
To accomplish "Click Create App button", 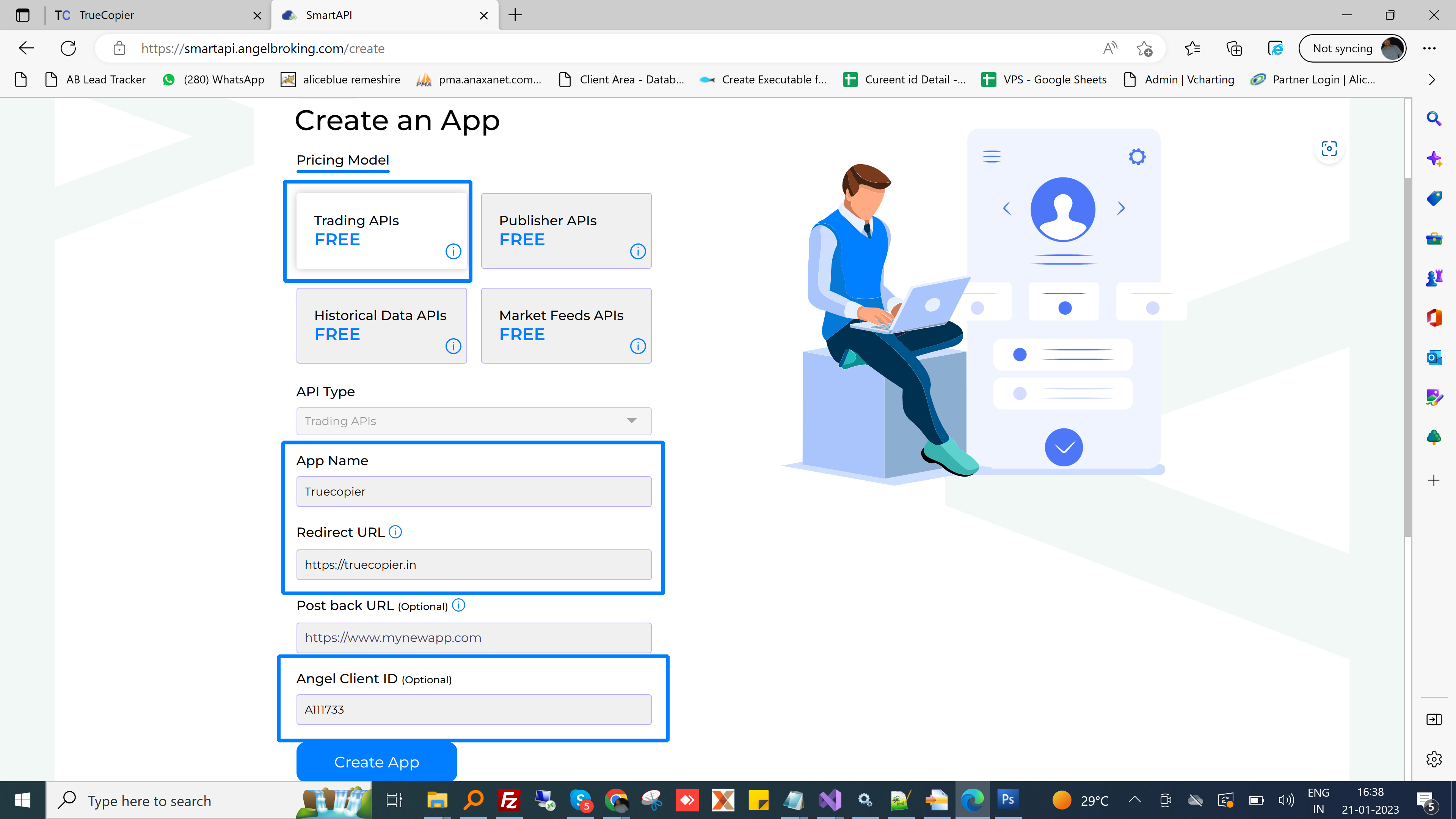I will click(x=377, y=761).
